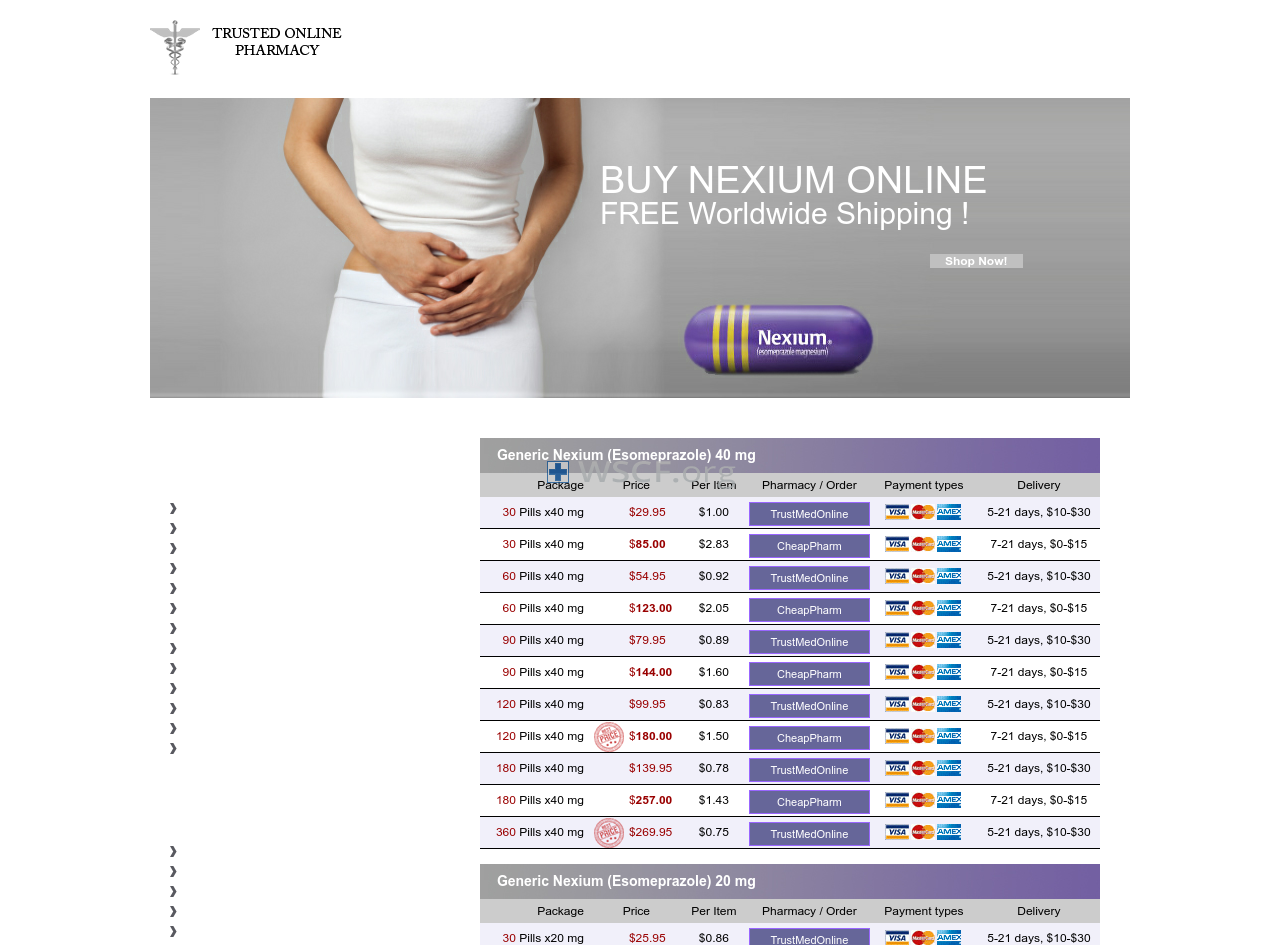Click the Buy Nexium Online banner headline

pos(793,180)
